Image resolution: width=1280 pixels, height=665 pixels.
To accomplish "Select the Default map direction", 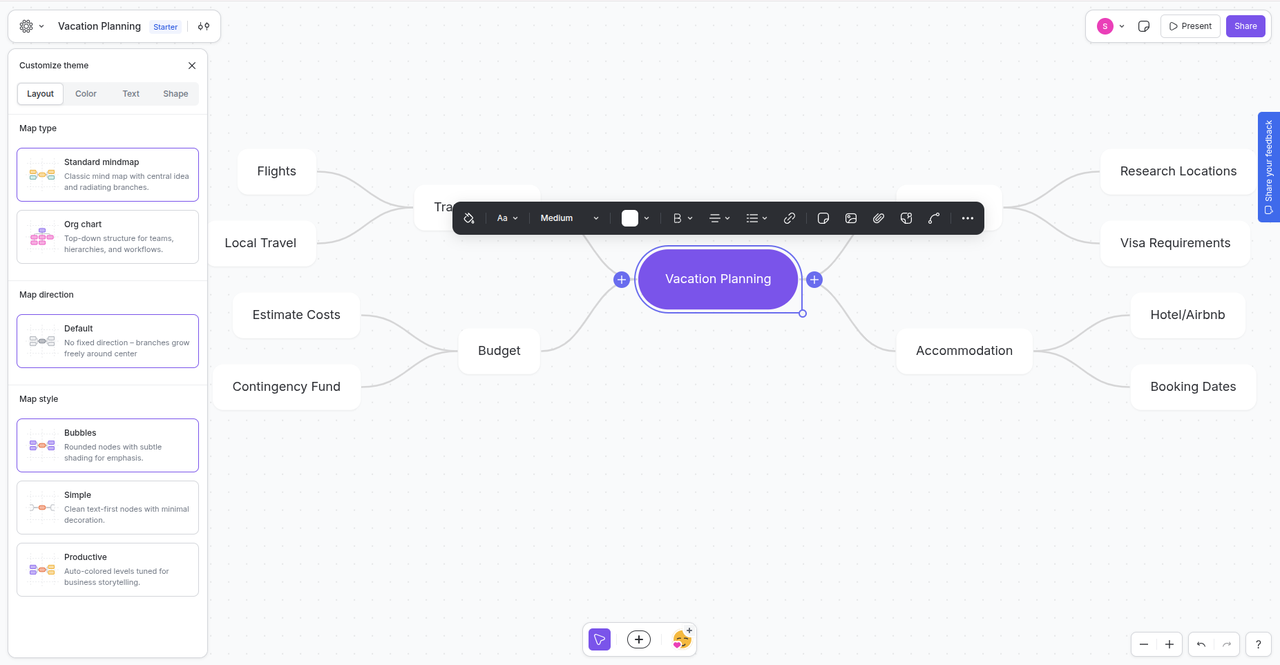I will tap(108, 341).
